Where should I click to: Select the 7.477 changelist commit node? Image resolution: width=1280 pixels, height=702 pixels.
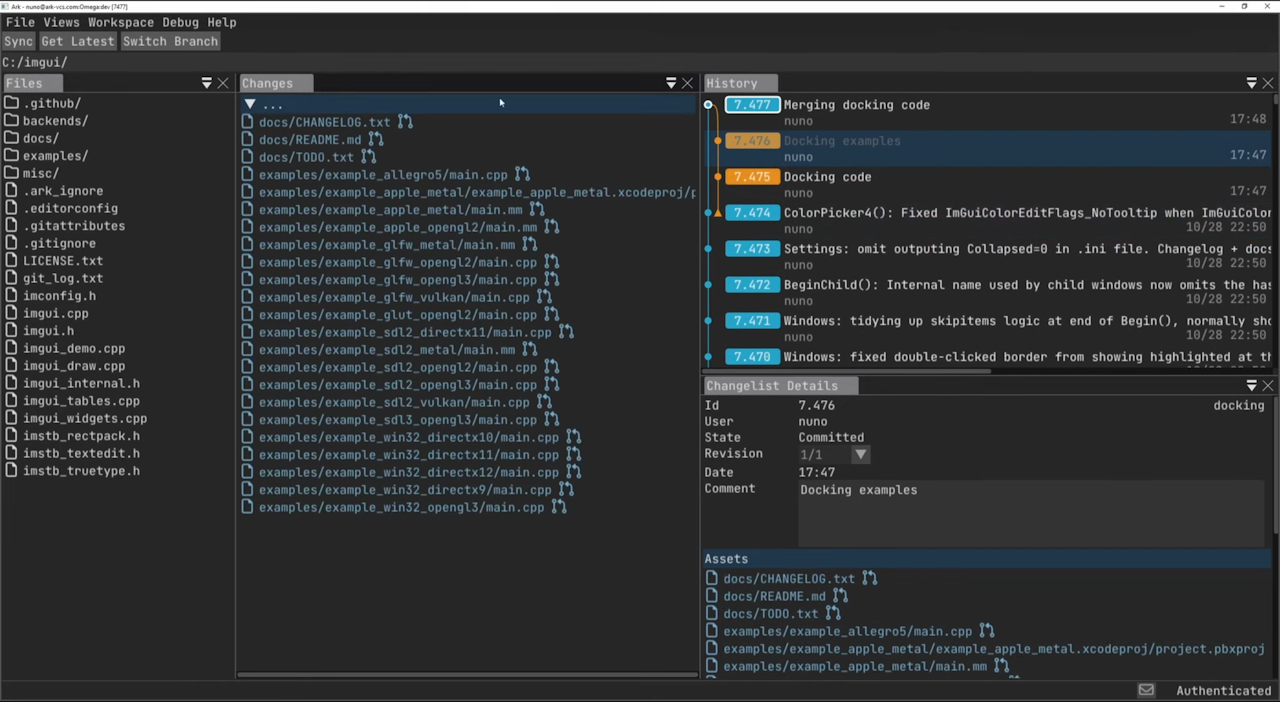pos(708,105)
